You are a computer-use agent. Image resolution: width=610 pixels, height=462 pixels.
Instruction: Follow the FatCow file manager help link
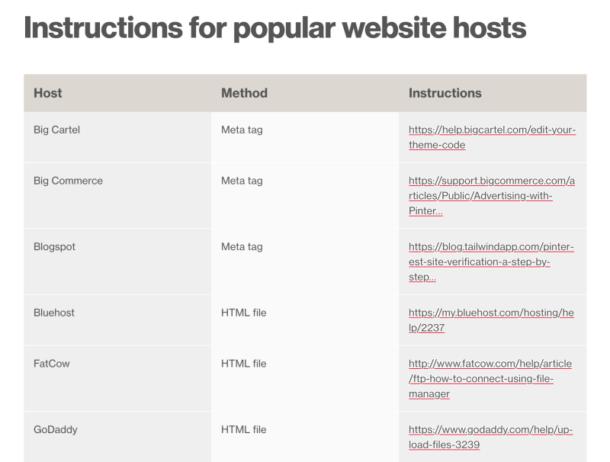491,379
